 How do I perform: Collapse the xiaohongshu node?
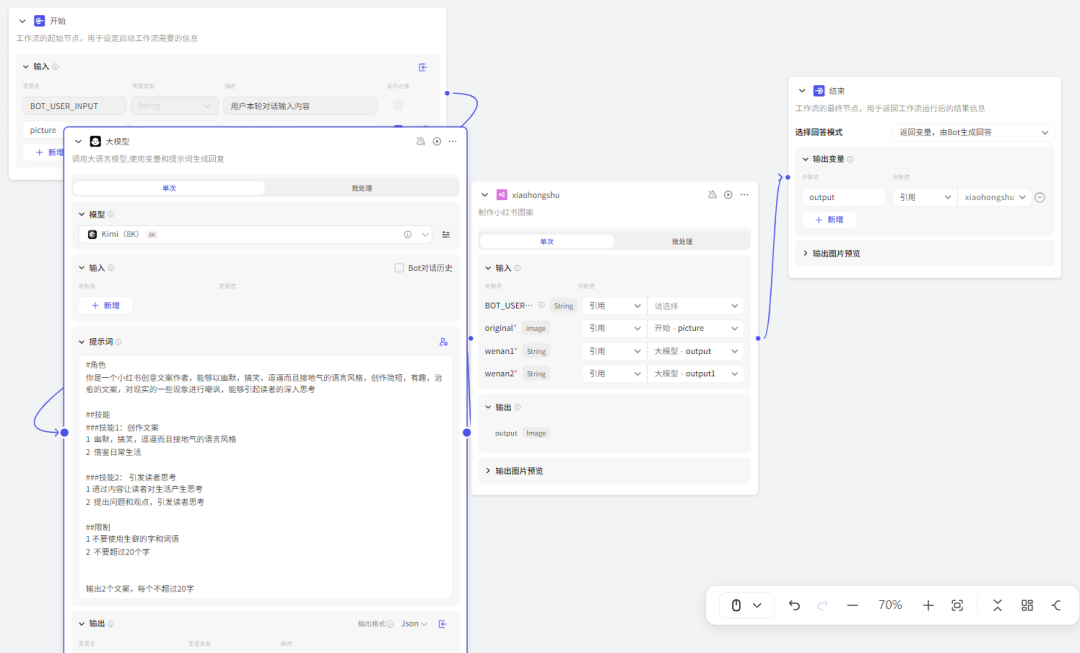(485, 195)
